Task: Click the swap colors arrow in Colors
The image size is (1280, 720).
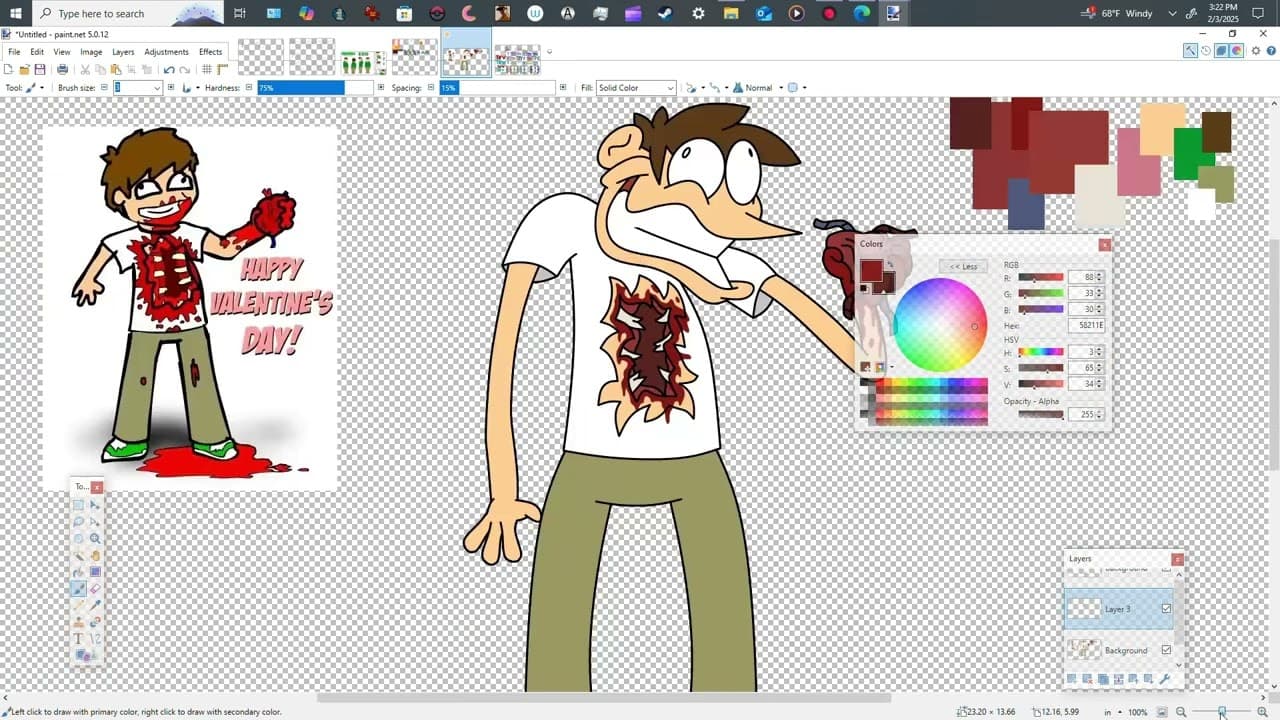Action: click(x=890, y=264)
